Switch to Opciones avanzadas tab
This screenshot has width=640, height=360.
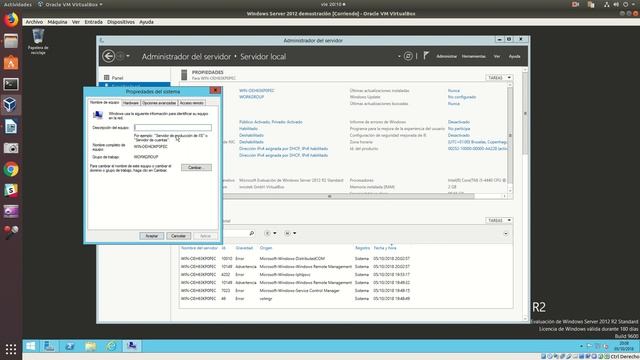coord(159,103)
